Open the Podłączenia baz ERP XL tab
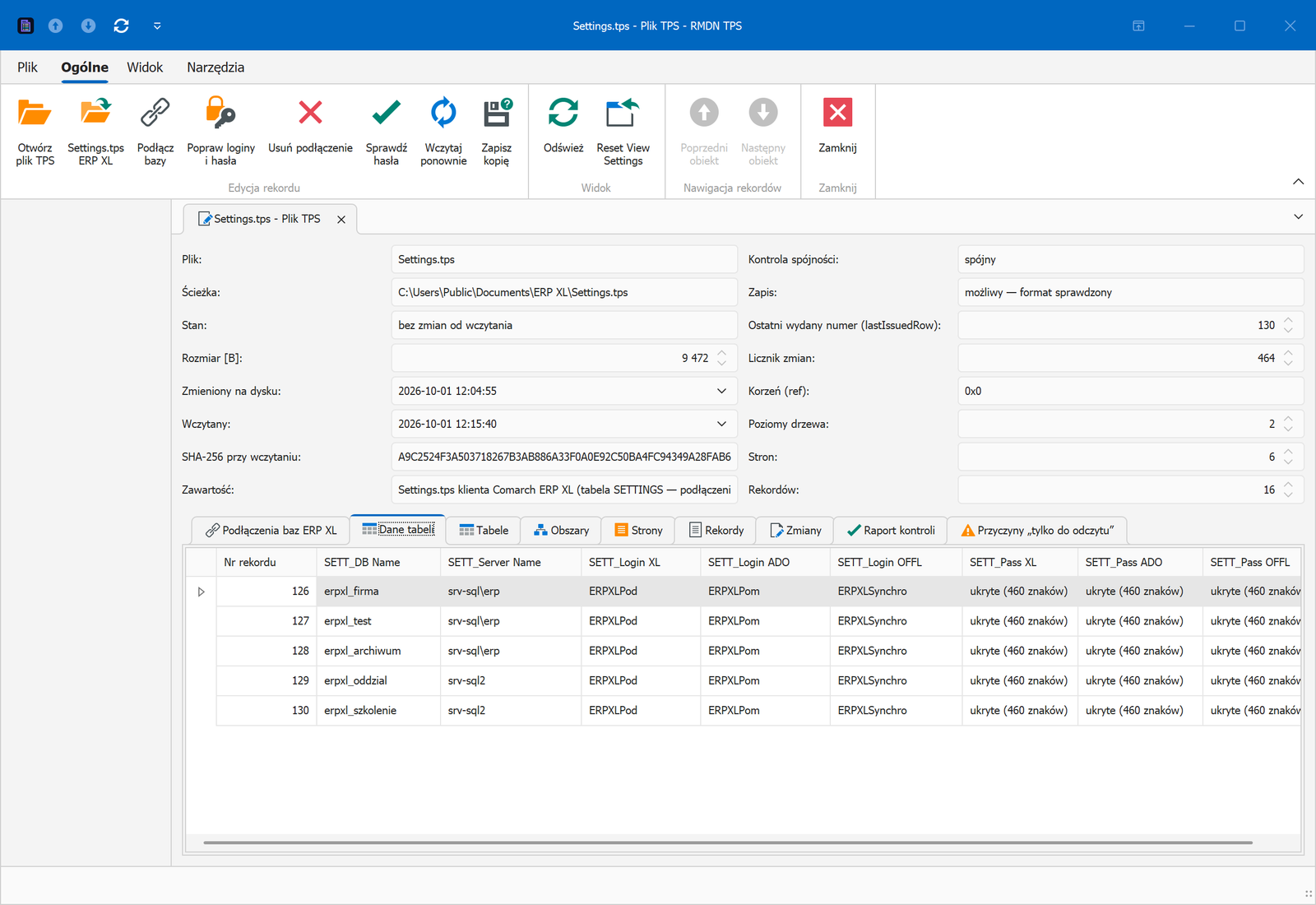 [x=271, y=531]
